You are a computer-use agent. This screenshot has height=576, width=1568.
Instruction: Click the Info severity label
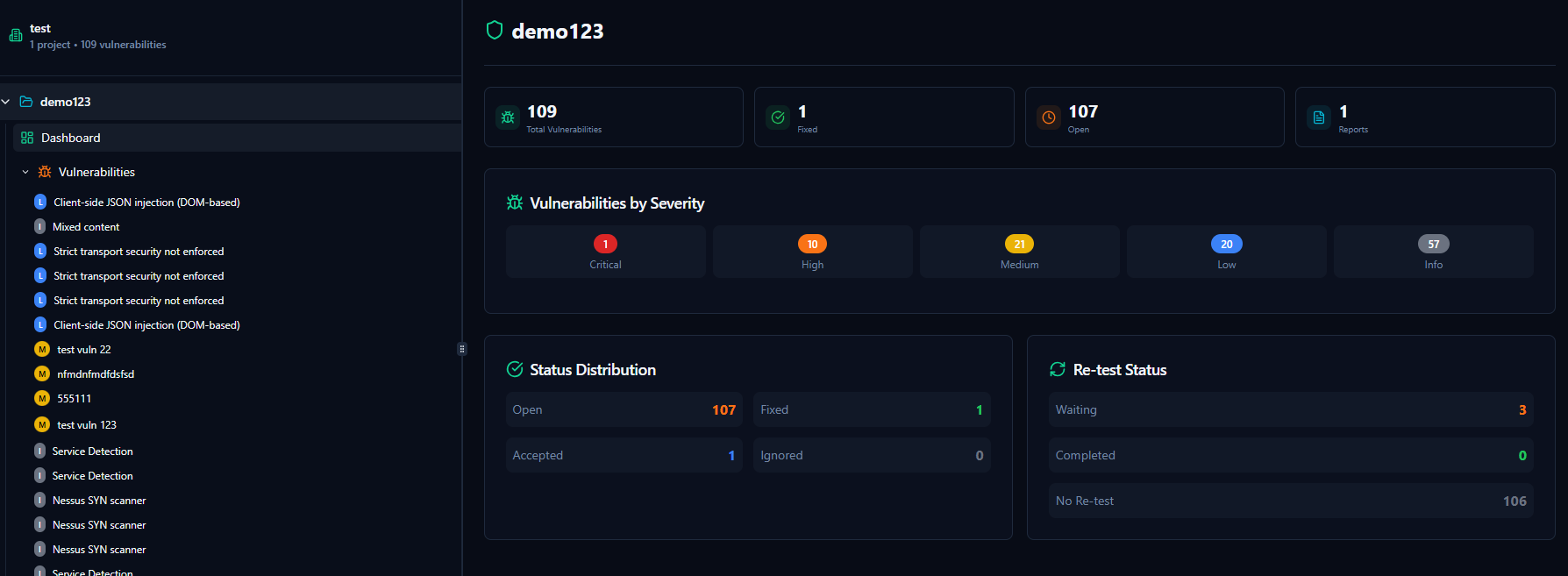click(x=1433, y=265)
